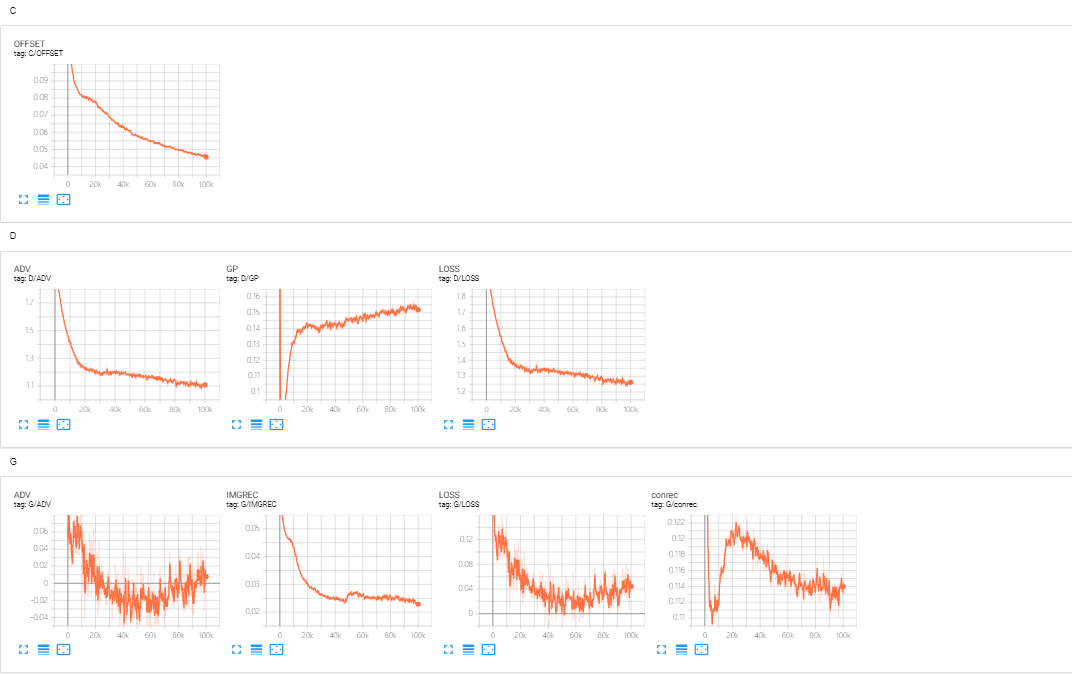Select the 'tag: D/LOSS' label
This screenshot has height=674, width=1072.
click(459, 278)
